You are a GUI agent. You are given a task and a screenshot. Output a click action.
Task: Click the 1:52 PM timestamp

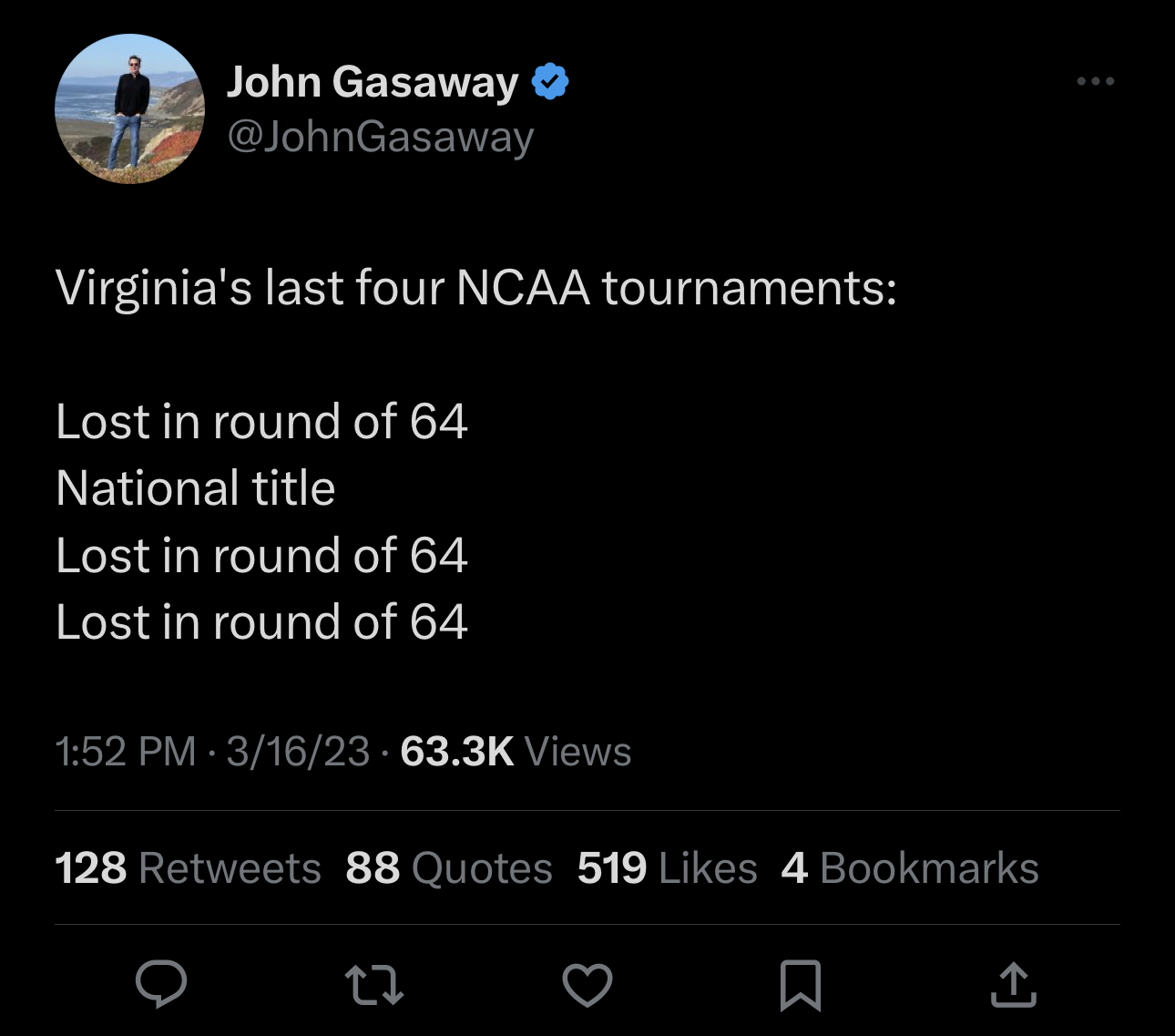pos(126,753)
